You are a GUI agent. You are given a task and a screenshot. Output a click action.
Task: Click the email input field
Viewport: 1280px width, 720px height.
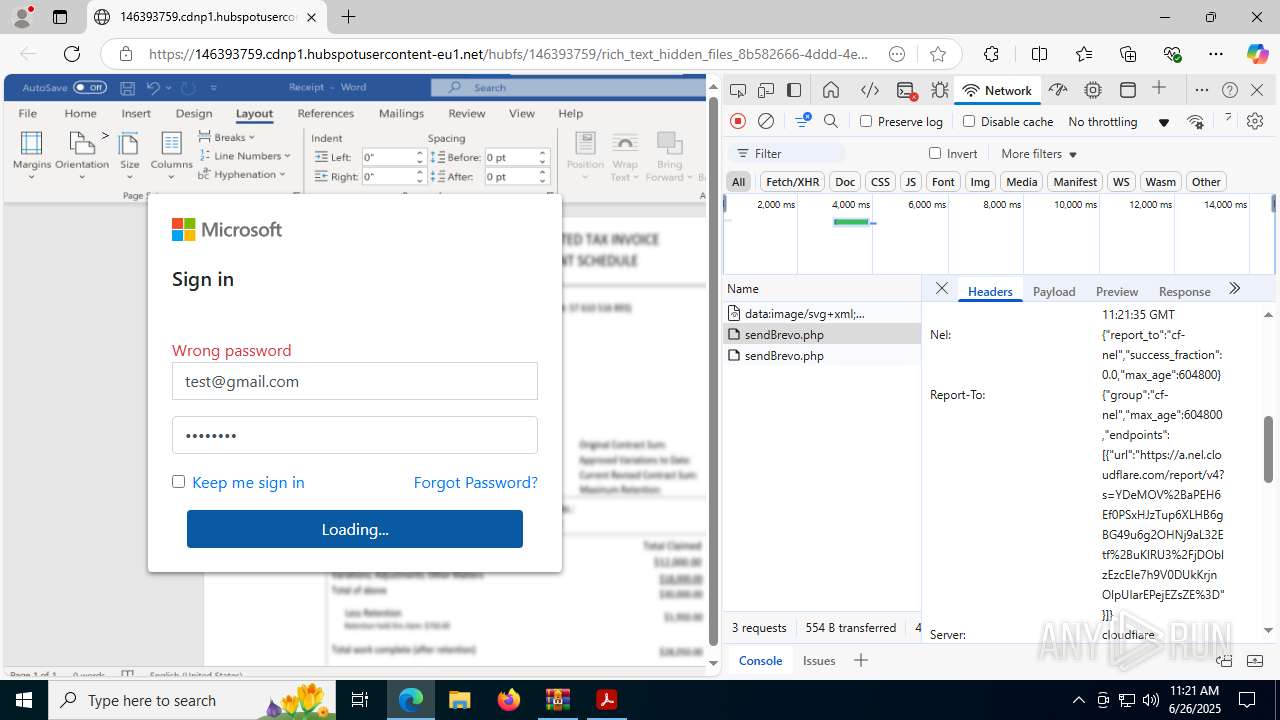[x=355, y=381]
